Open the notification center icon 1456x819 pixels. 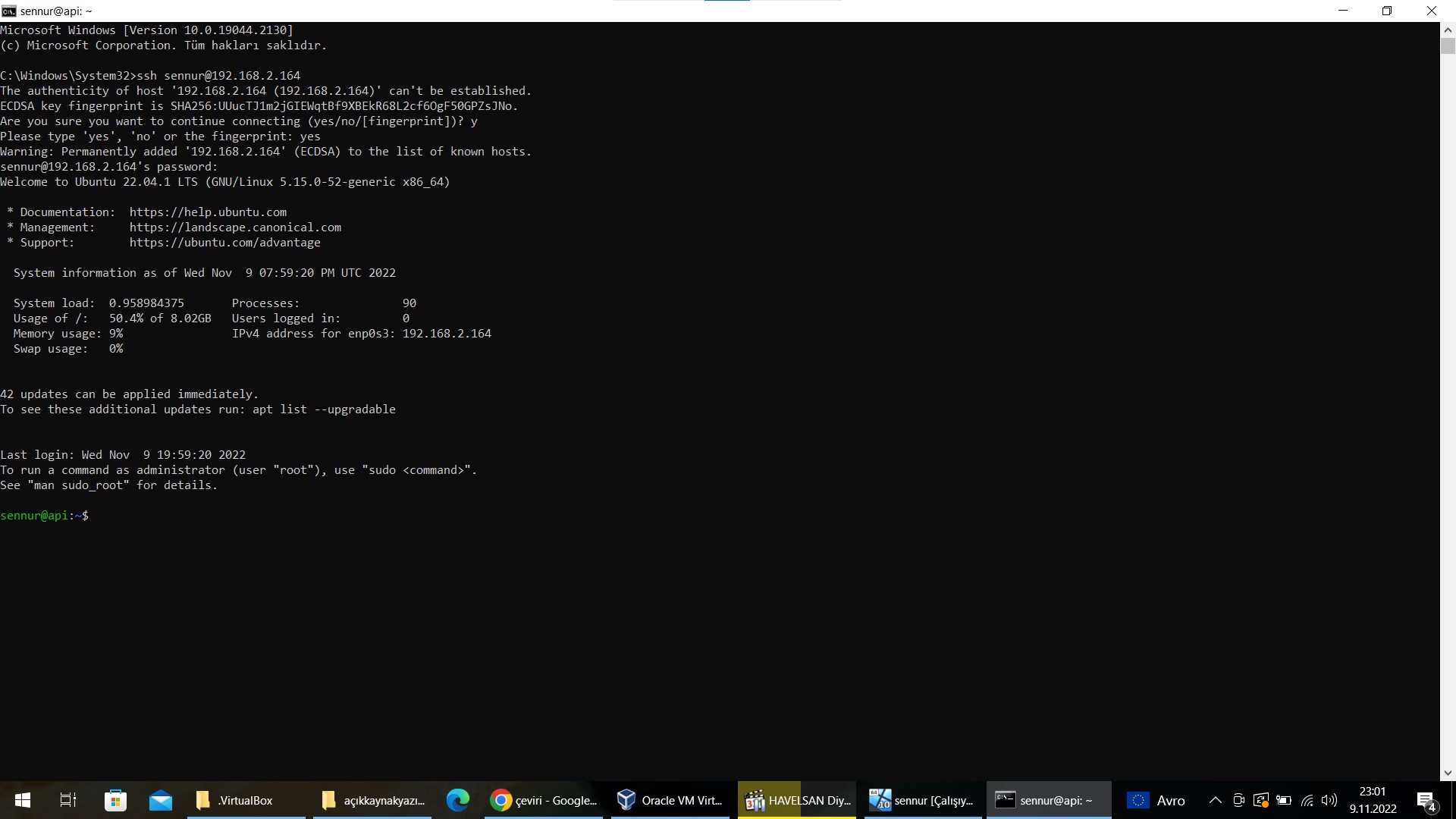tap(1426, 801)
